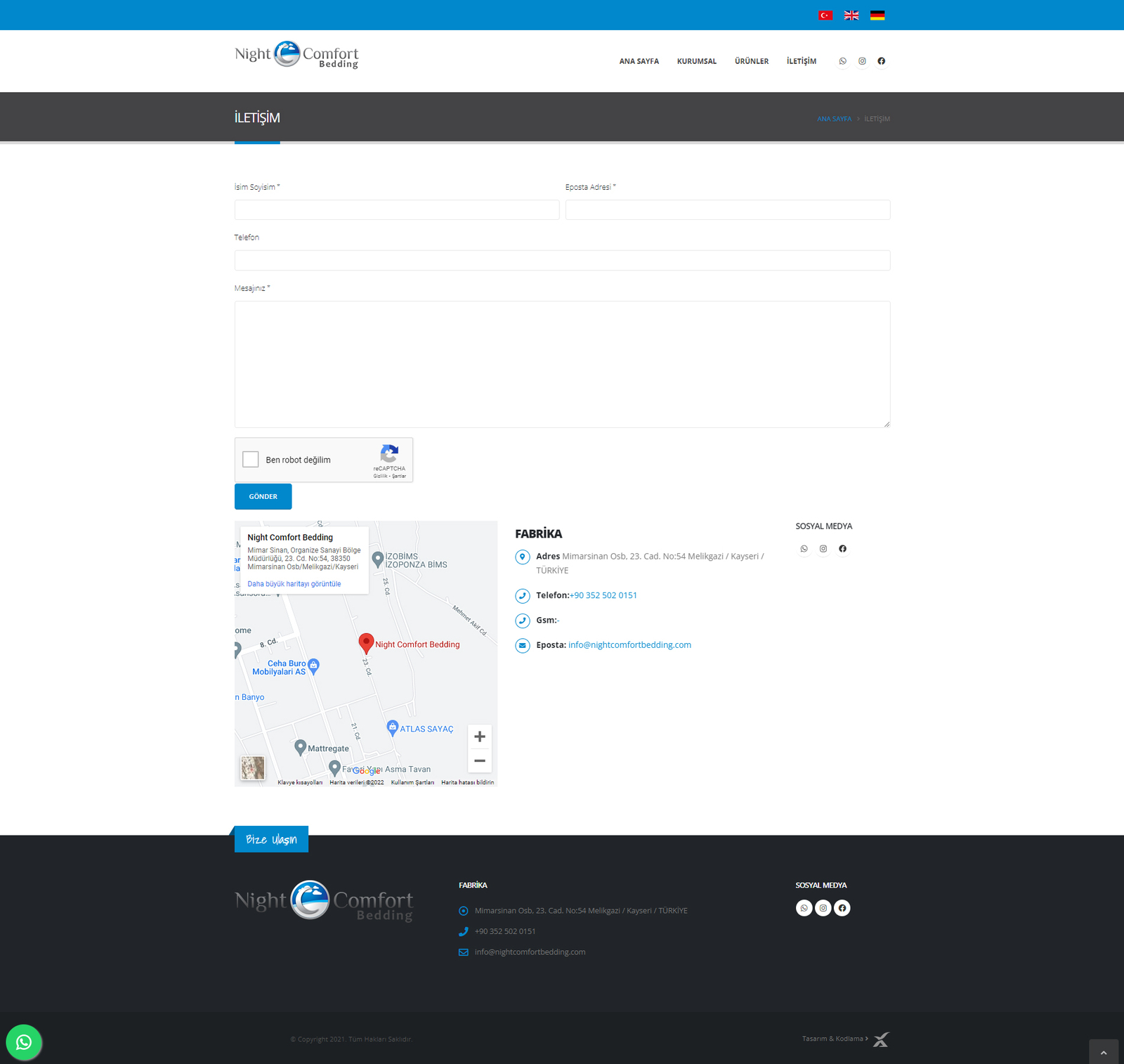1124x1064 pixels.
Task: Click the phone link +90 352 502 0151
Action: [603, 595]
